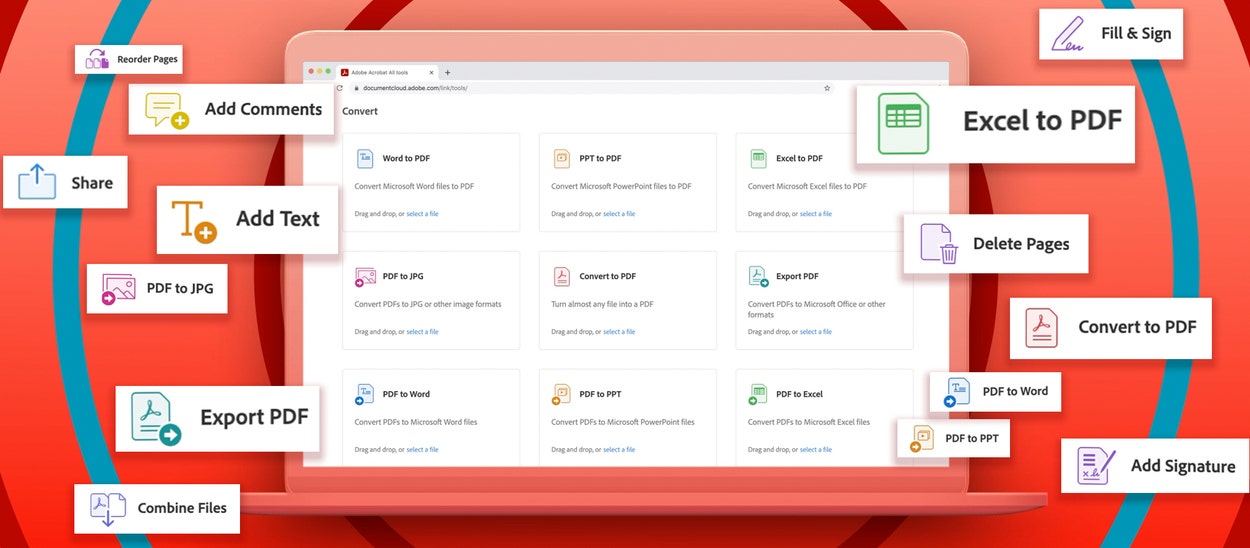Click 'select a file' in the Convert to PDF card
The width and height of the screenshot is (1250, 548).
pyautogui.click(x=619, y=332)
